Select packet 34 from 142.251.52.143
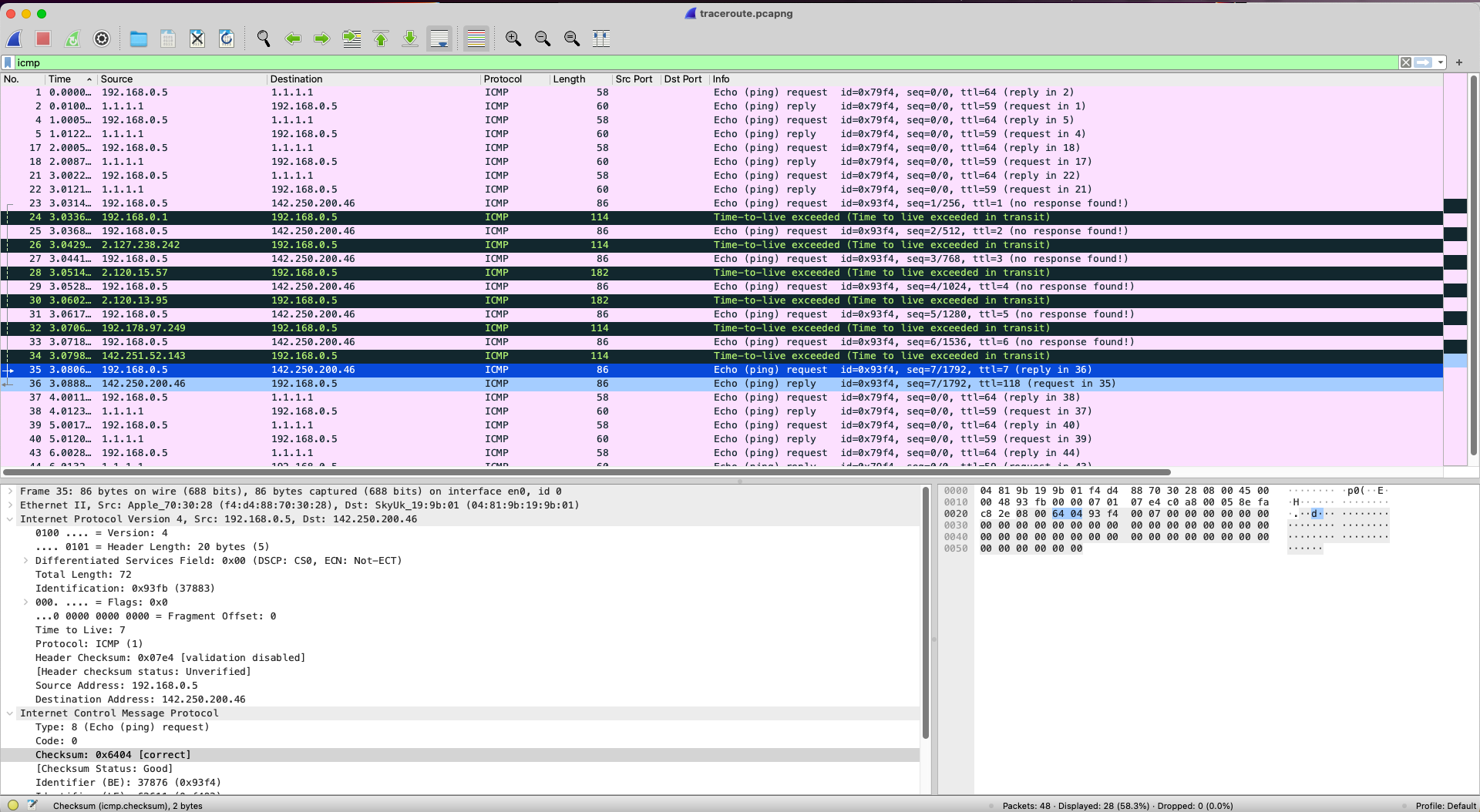This screenshot has height=812, width=1480. click(721, 356)
